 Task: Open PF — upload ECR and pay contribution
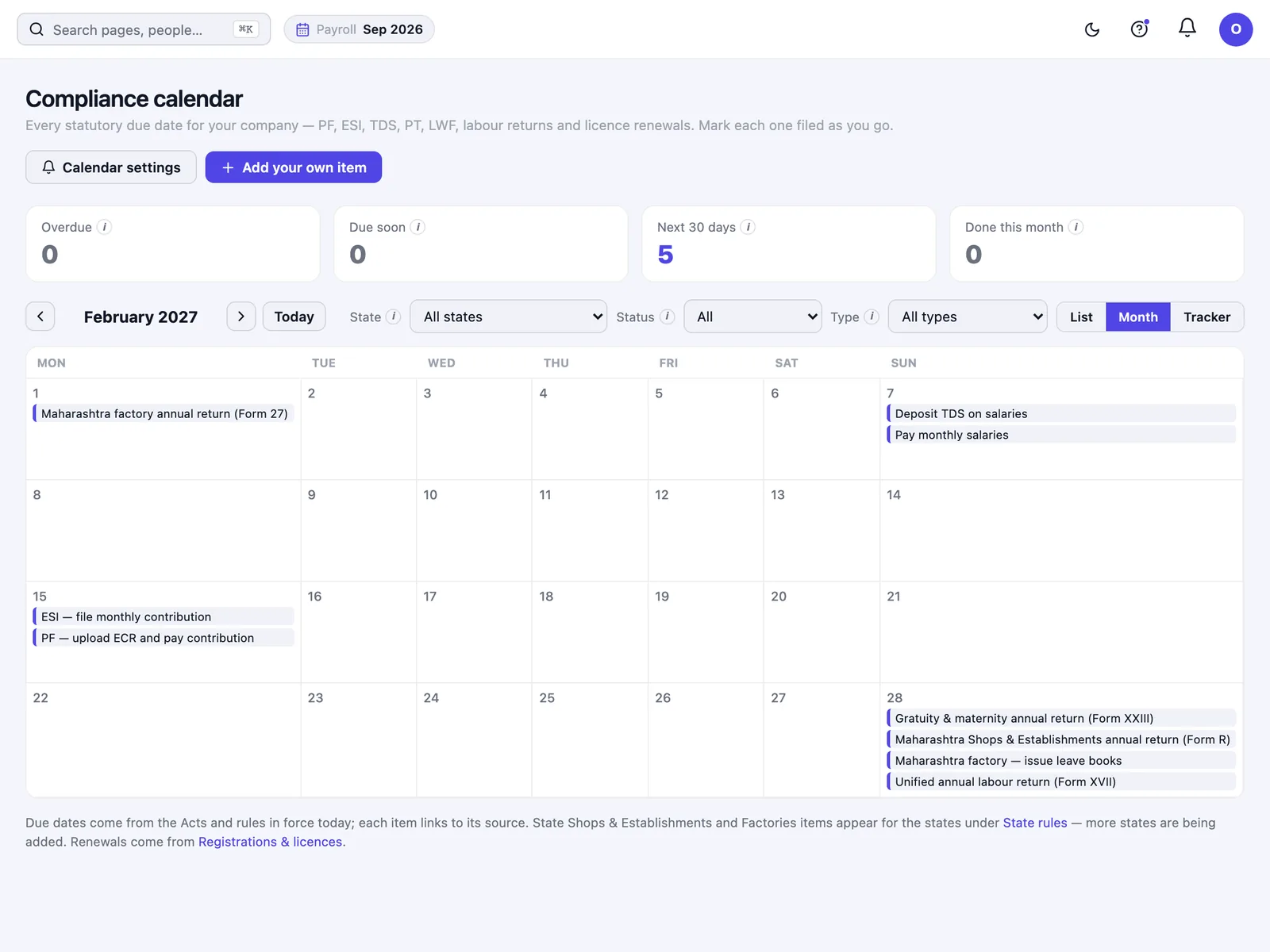(x=164, y=638)
